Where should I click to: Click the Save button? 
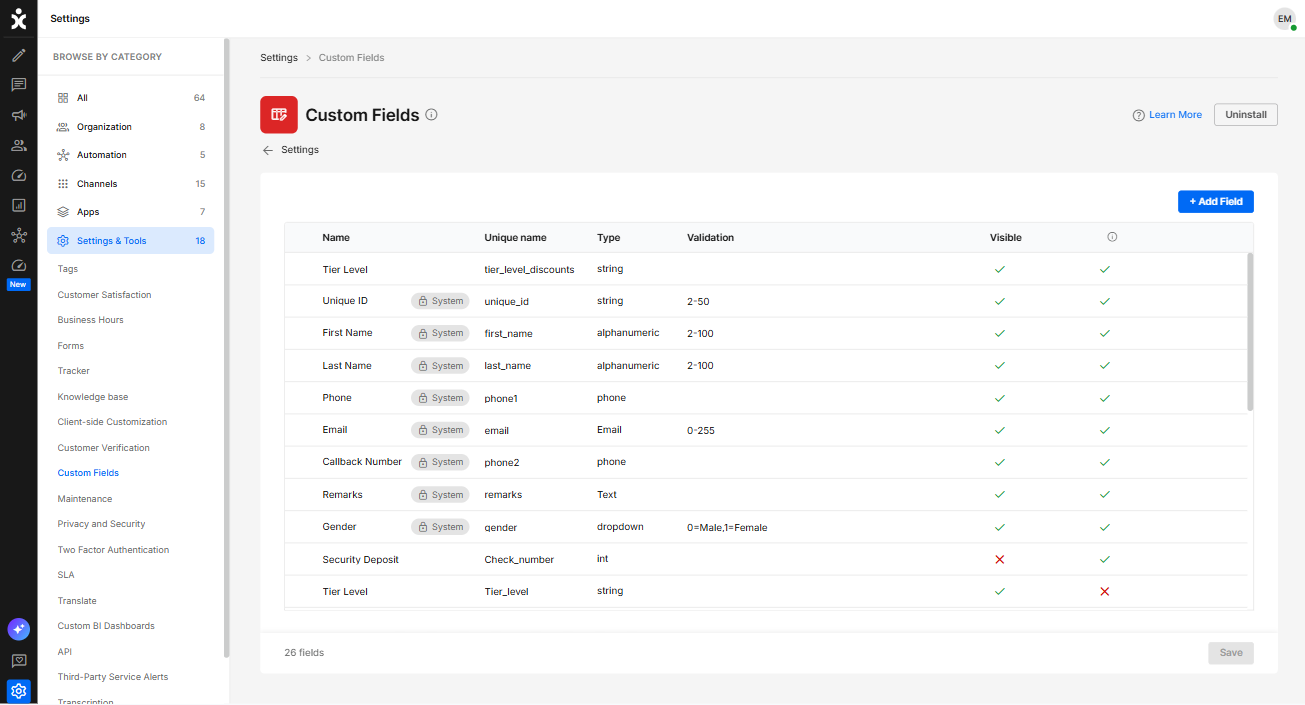(1231, 653)
